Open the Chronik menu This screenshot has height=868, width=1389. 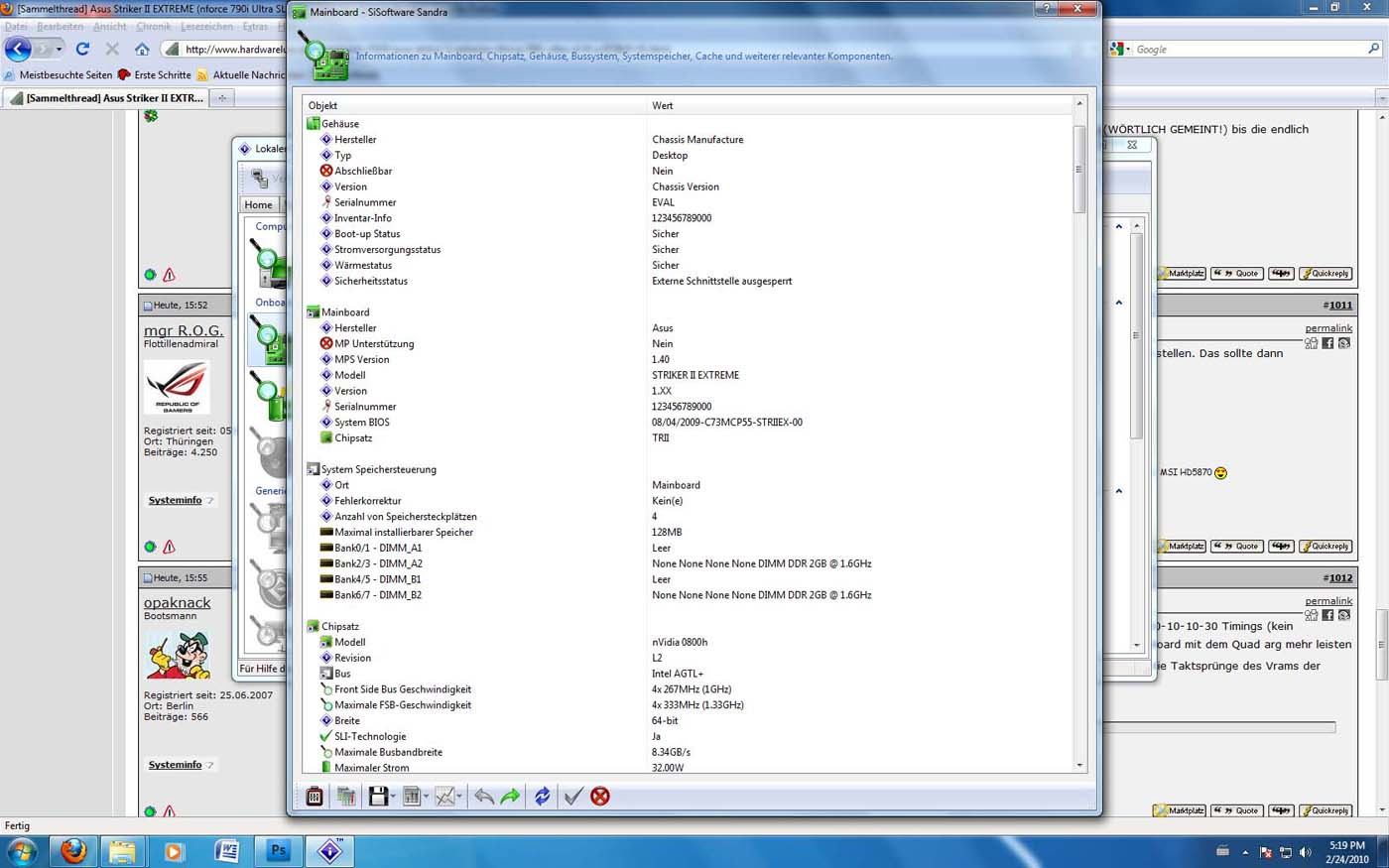(154, 27)
